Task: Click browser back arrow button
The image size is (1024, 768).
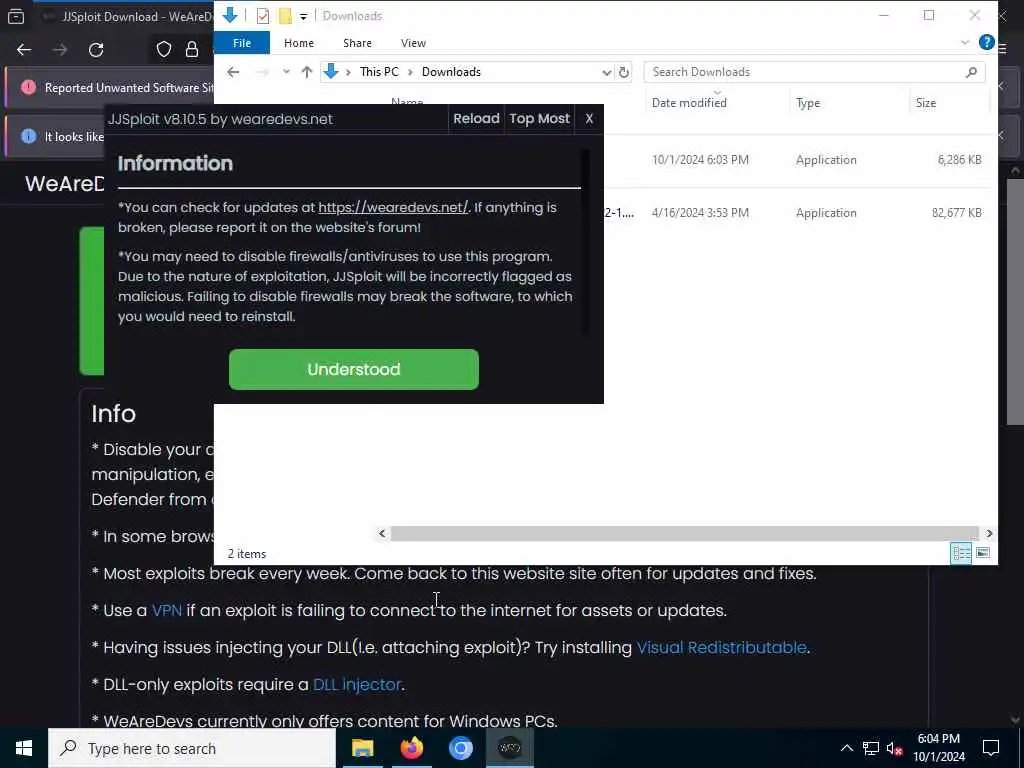Action: (24, 50)
